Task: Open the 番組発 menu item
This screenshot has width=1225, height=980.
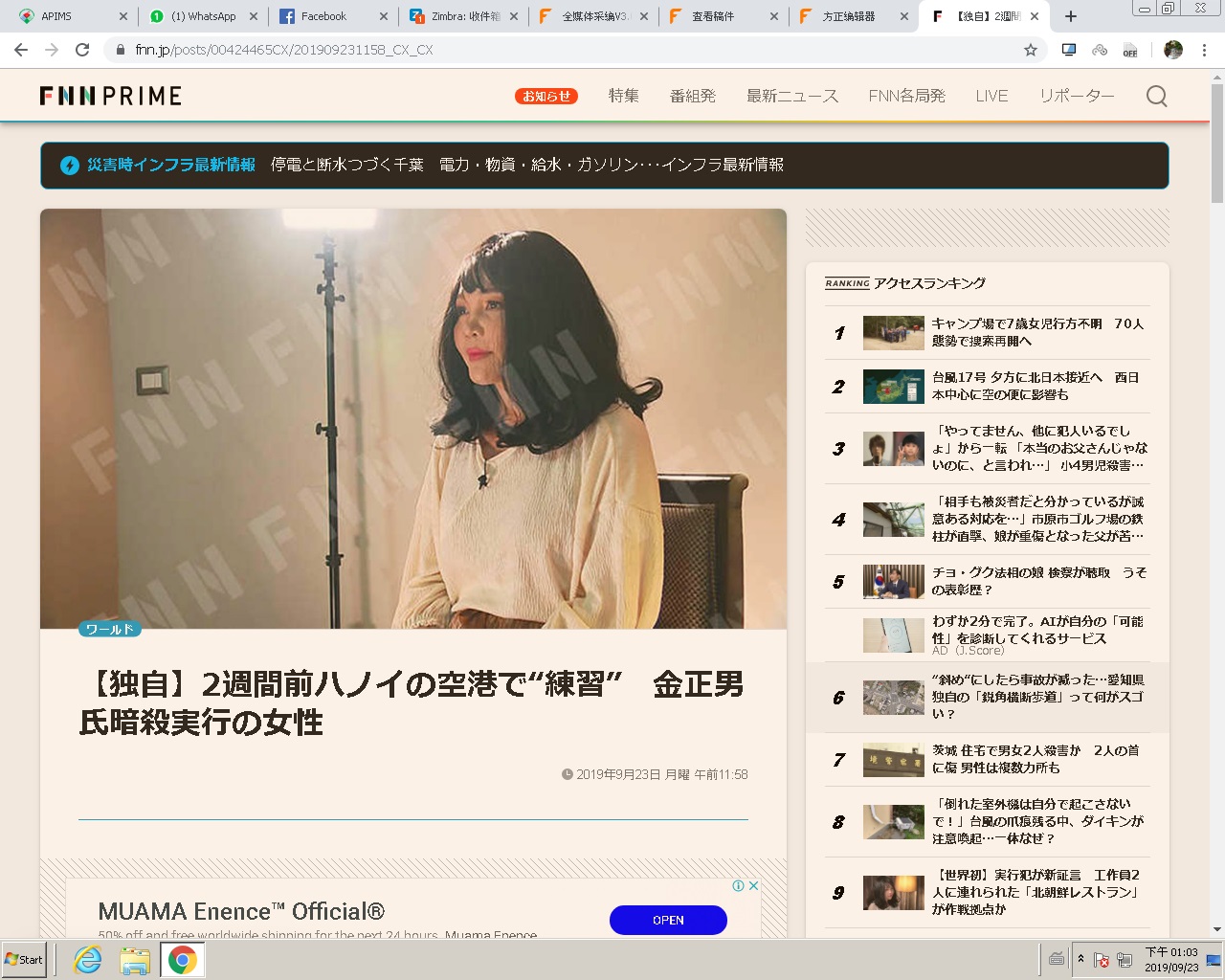Action: tap(693, 96)
